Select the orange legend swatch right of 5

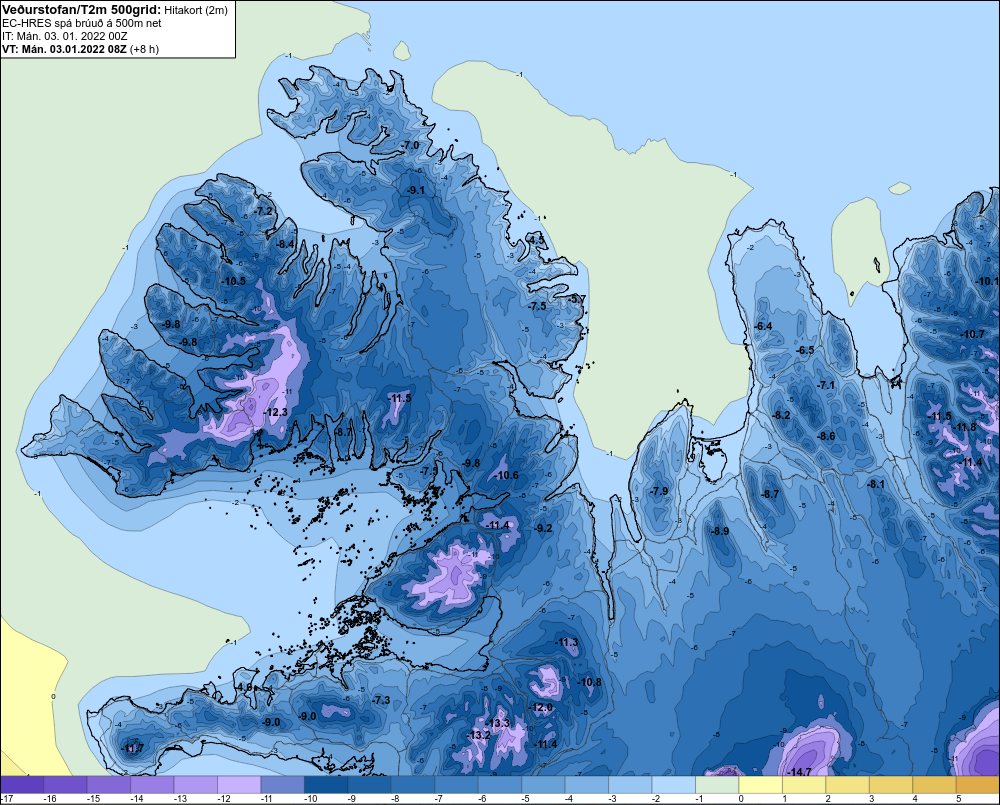(x=978, y=784)
